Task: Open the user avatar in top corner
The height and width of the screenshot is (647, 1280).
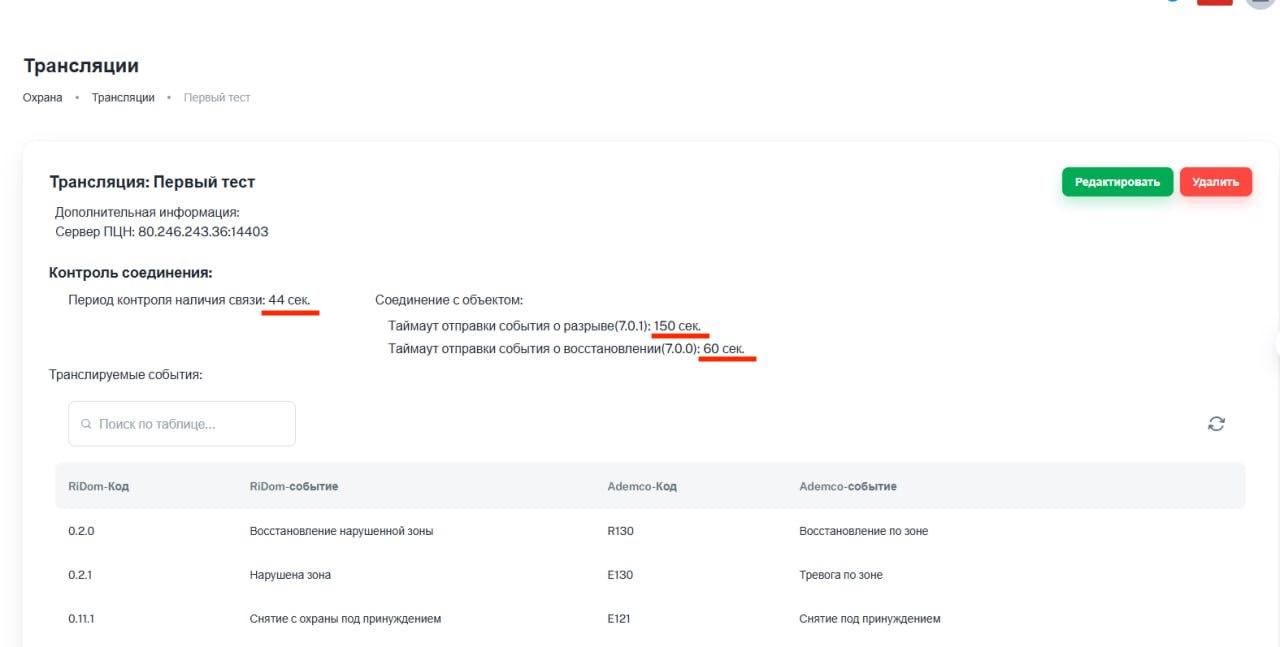Action: pos(1260,2)
